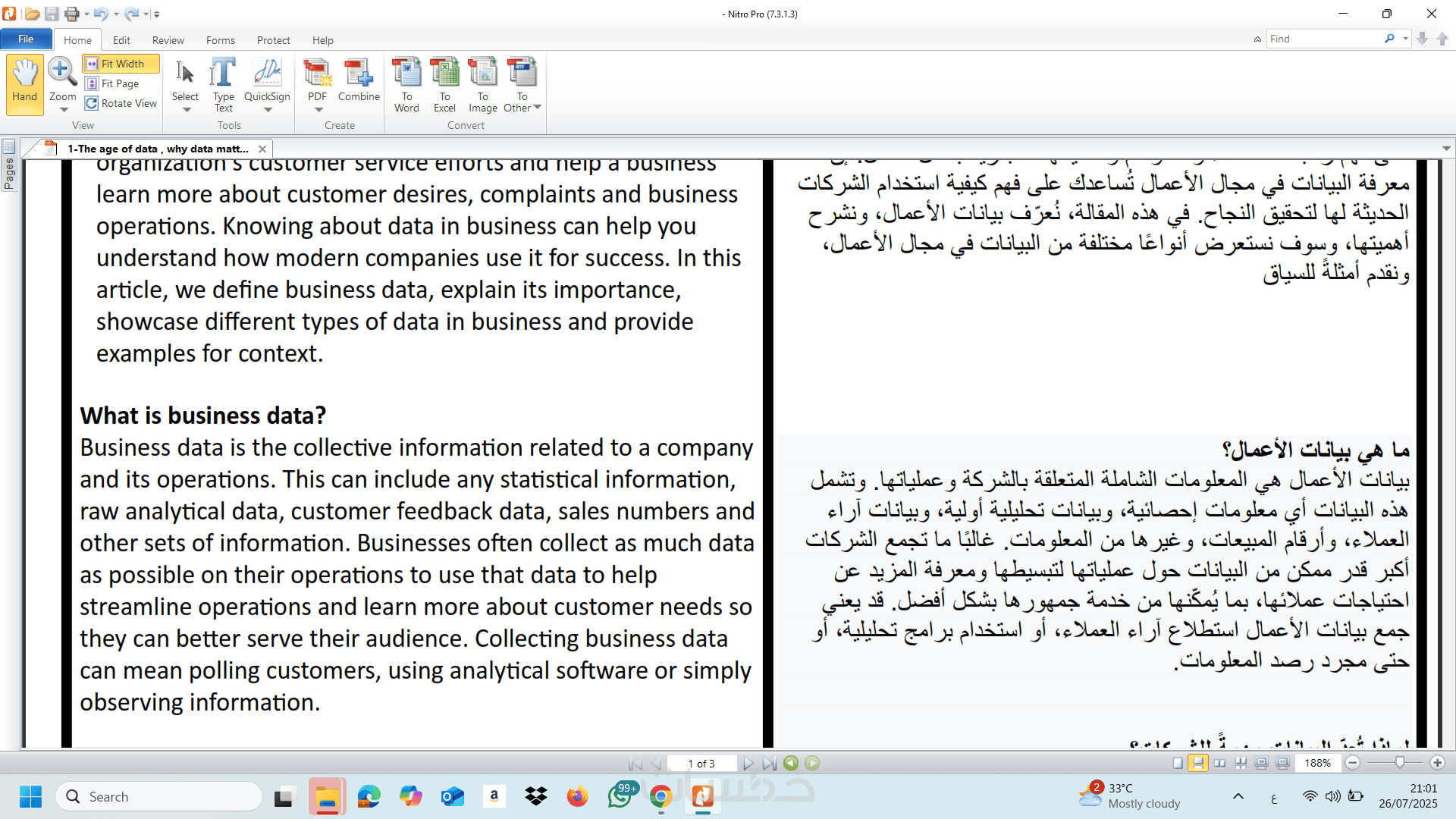This screenshot has height=819, width=1456.
Task: Click the Find search field
Action: [1323, 39]
